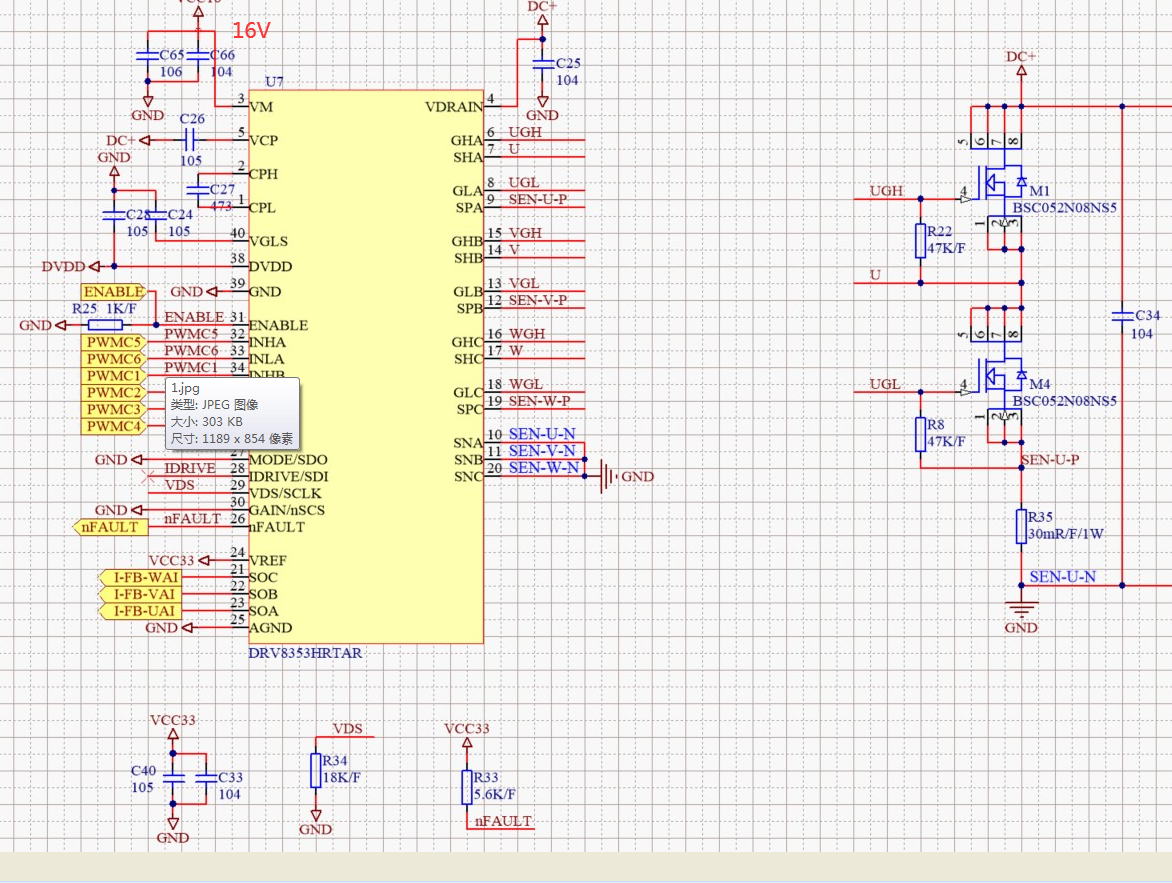Select the R33 pull-up resistor symbol
The width and height of the screenshot is (1172, 883).
[467, 787]
